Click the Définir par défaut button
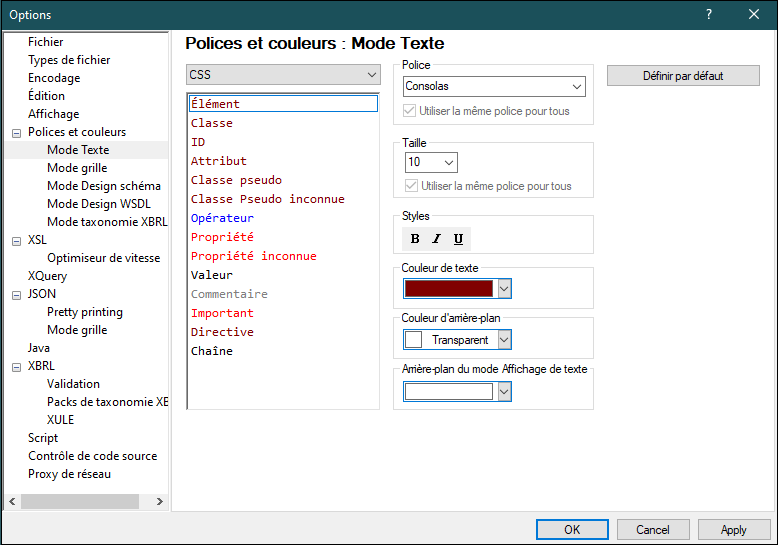778x545 pixels. click(x=683, y=76)
